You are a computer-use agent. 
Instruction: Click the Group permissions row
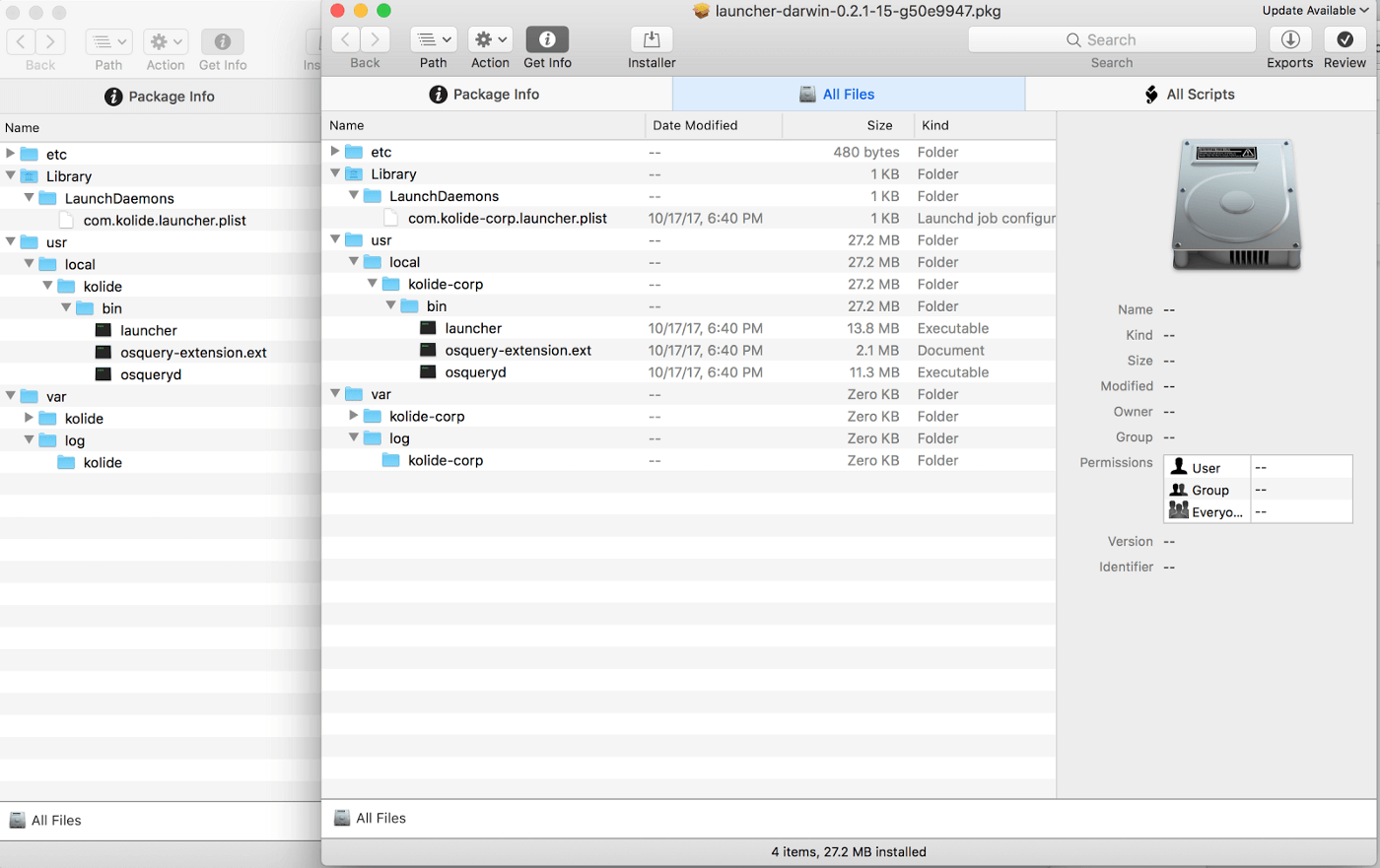pos(1258,490)
